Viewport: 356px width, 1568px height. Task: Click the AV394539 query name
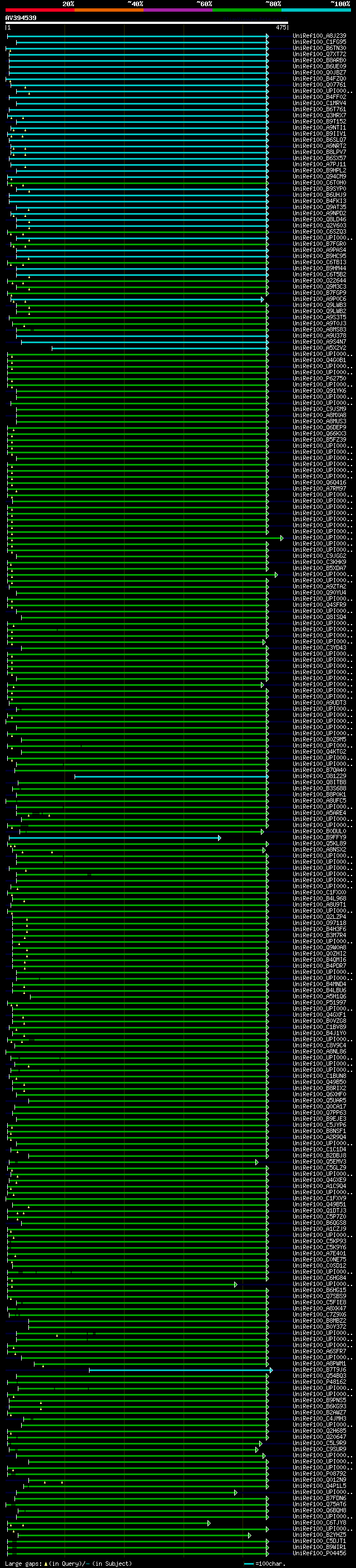pos(21,18)
